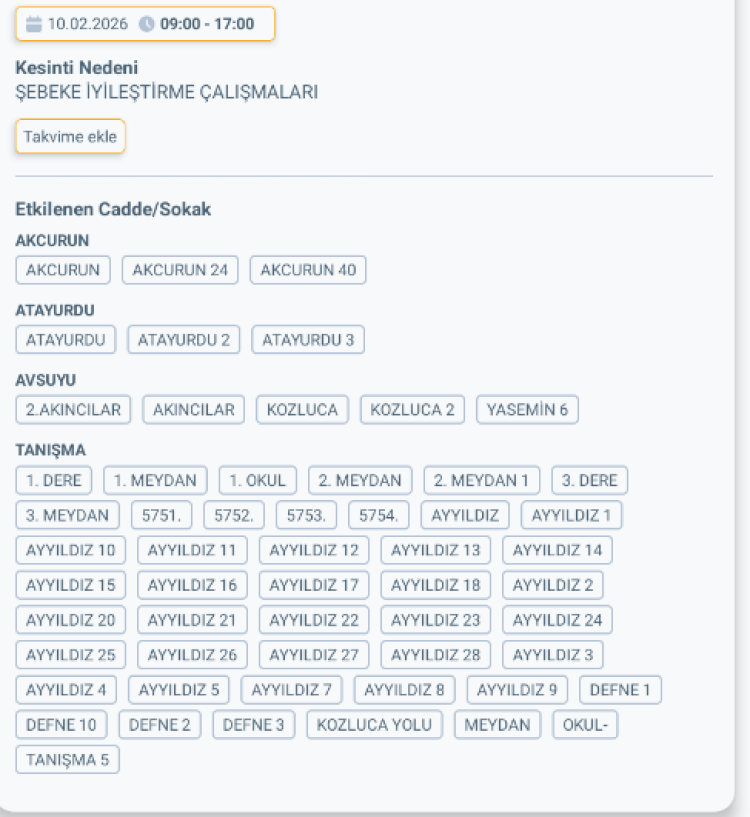Viewport: 750px width, 817px height.
Task: Click the 1. DERE street tag
Action: [x=54, y=480]
